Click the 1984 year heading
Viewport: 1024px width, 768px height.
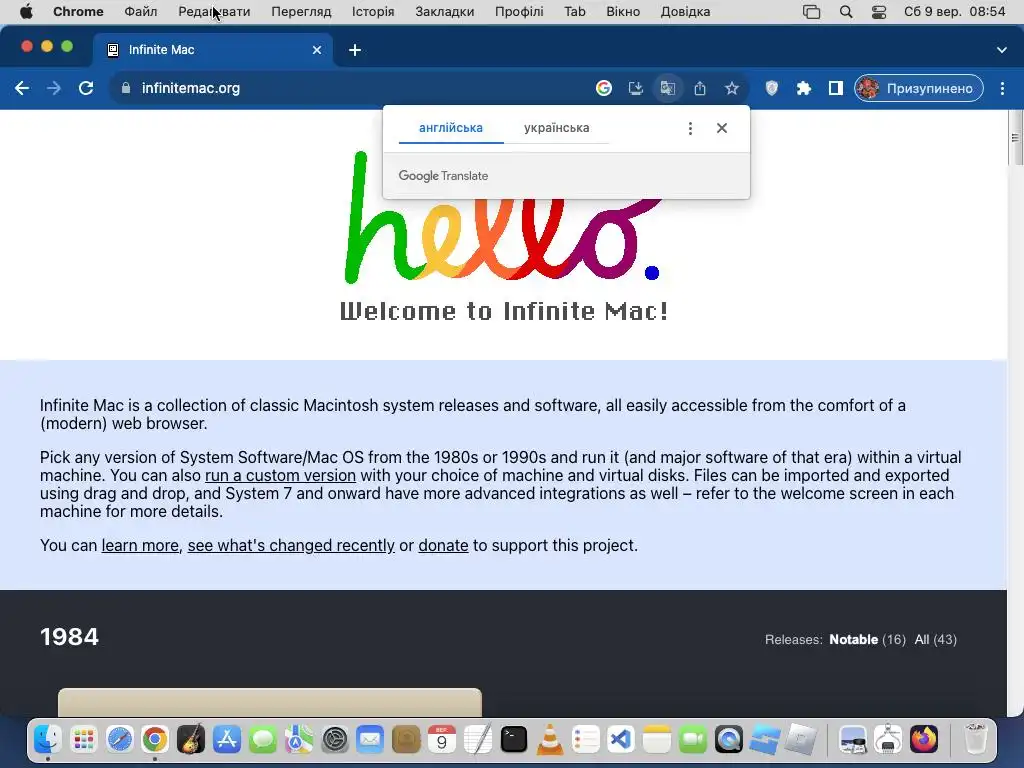[x=69, y=637]
